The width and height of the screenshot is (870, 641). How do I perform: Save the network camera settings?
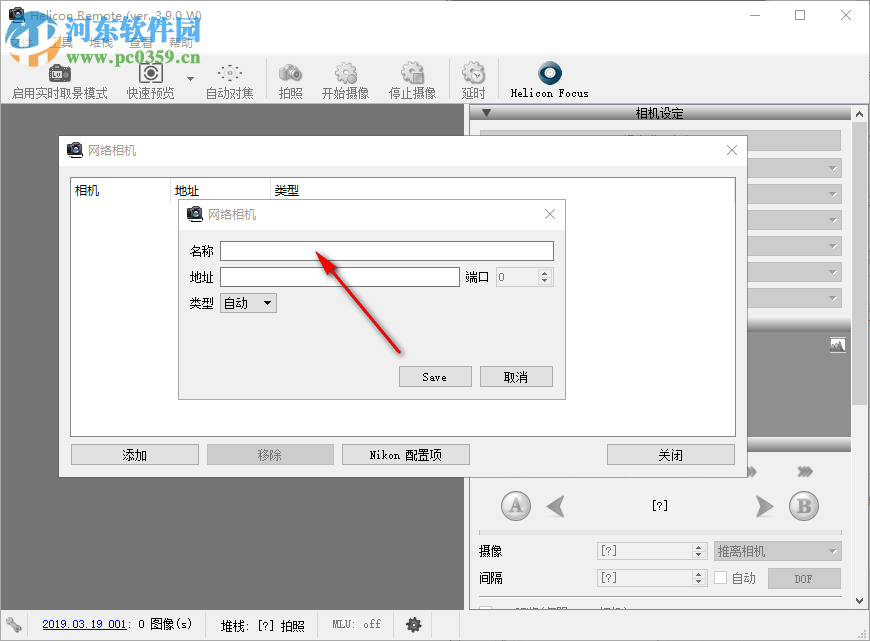coord(435,376)
